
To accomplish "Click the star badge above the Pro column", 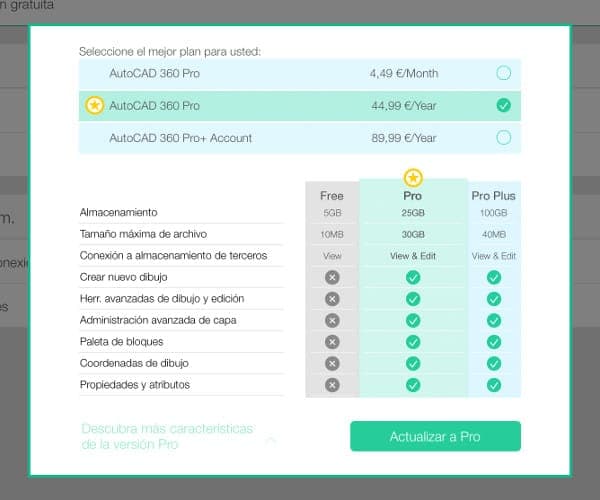I will pos(413,178).
